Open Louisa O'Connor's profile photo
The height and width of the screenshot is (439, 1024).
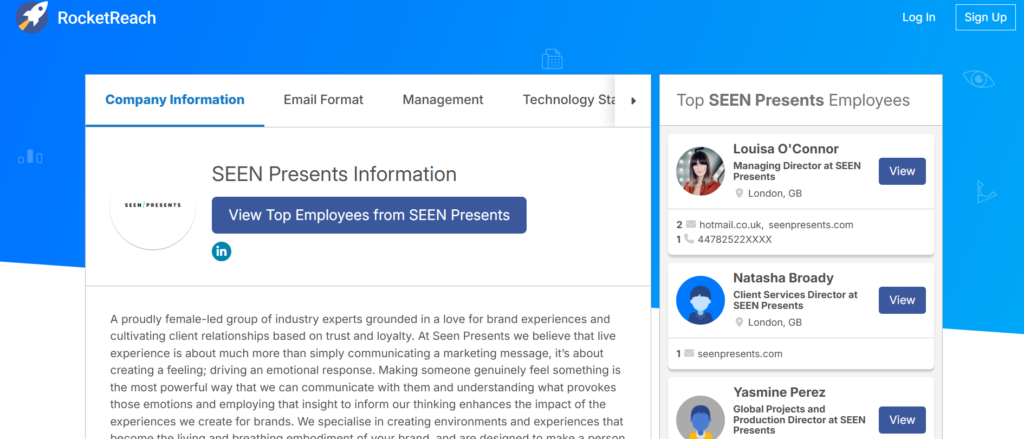tap(700, 171)
